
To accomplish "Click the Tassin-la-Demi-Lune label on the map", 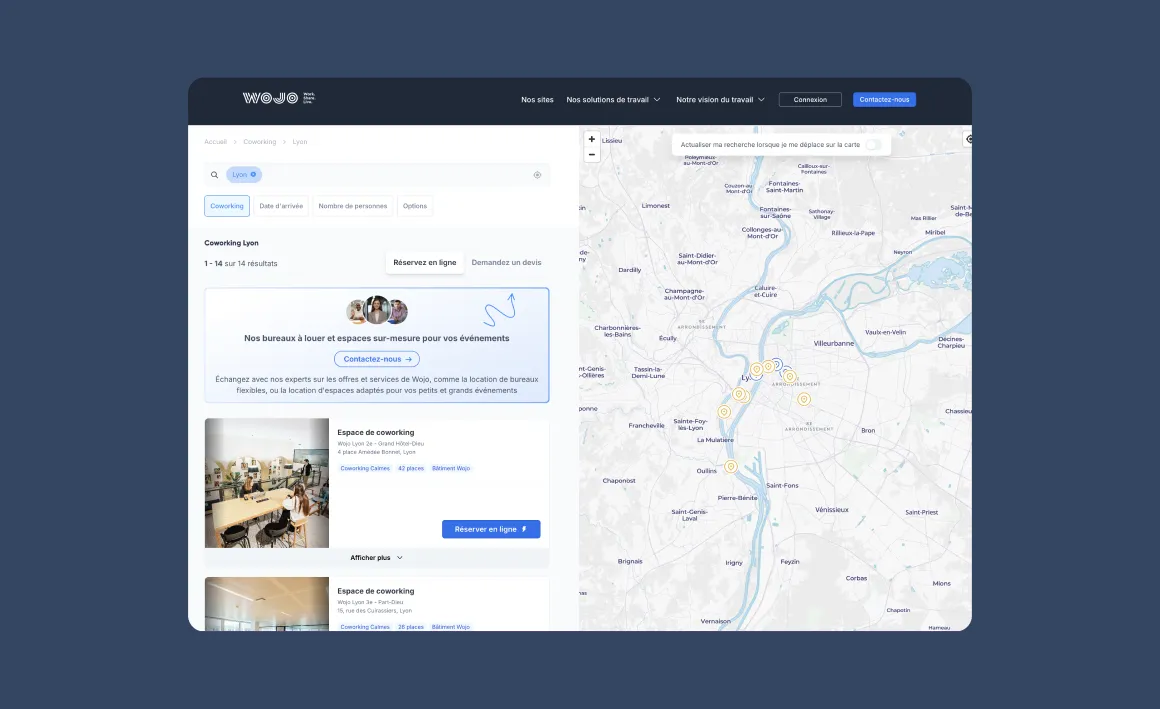I will pos(648,372).
